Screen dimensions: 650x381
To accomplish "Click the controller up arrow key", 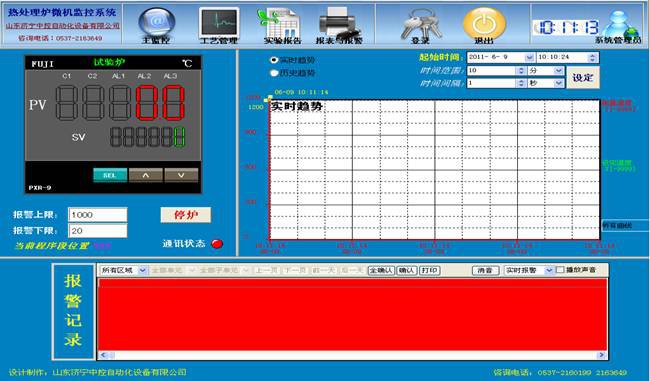I will tap(146, 175).
